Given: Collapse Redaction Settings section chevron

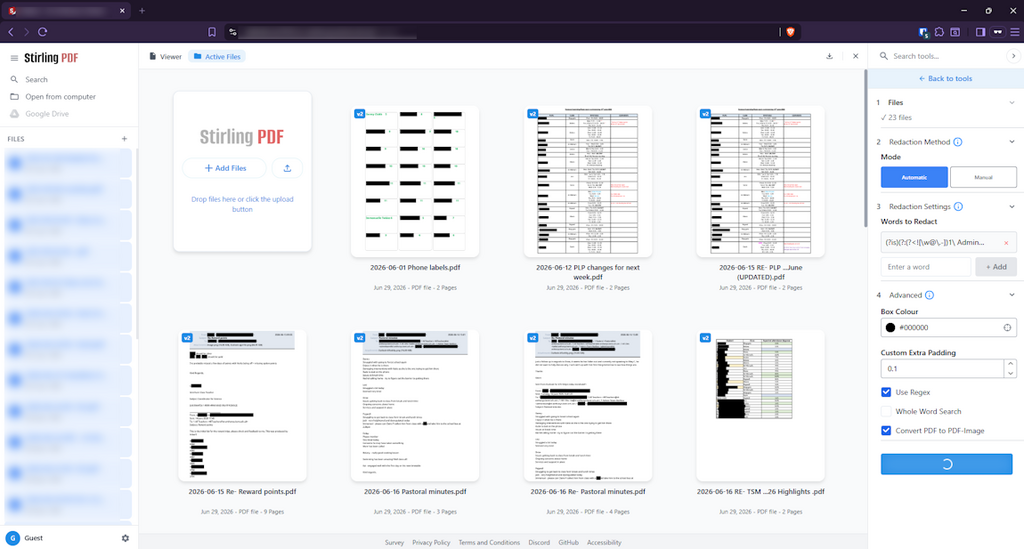Looking at the screenshot, I should pos(1012,206).
